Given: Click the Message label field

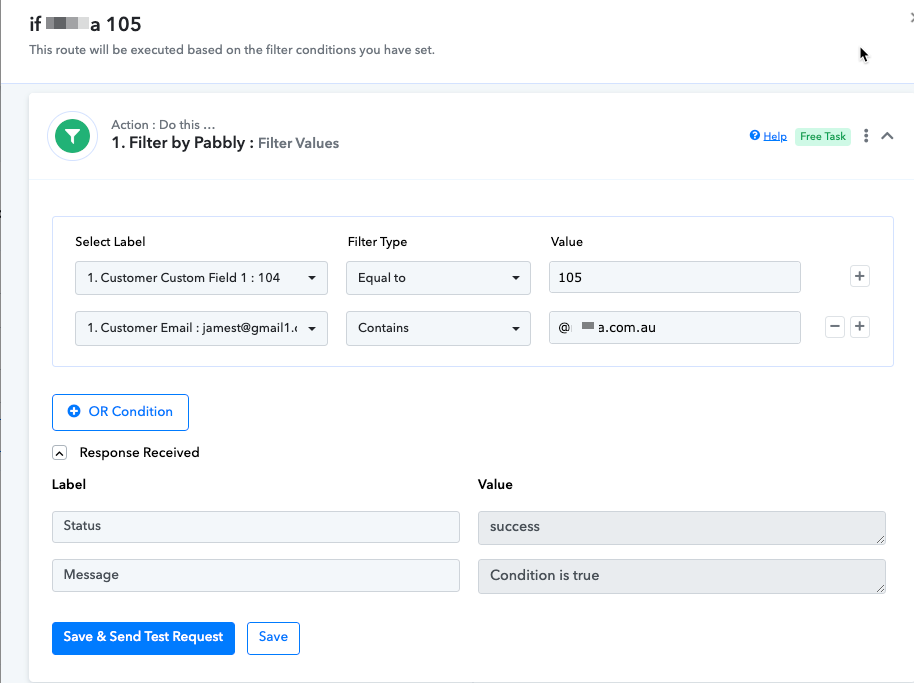Looking at the screenshot, I should pos(255,575).
